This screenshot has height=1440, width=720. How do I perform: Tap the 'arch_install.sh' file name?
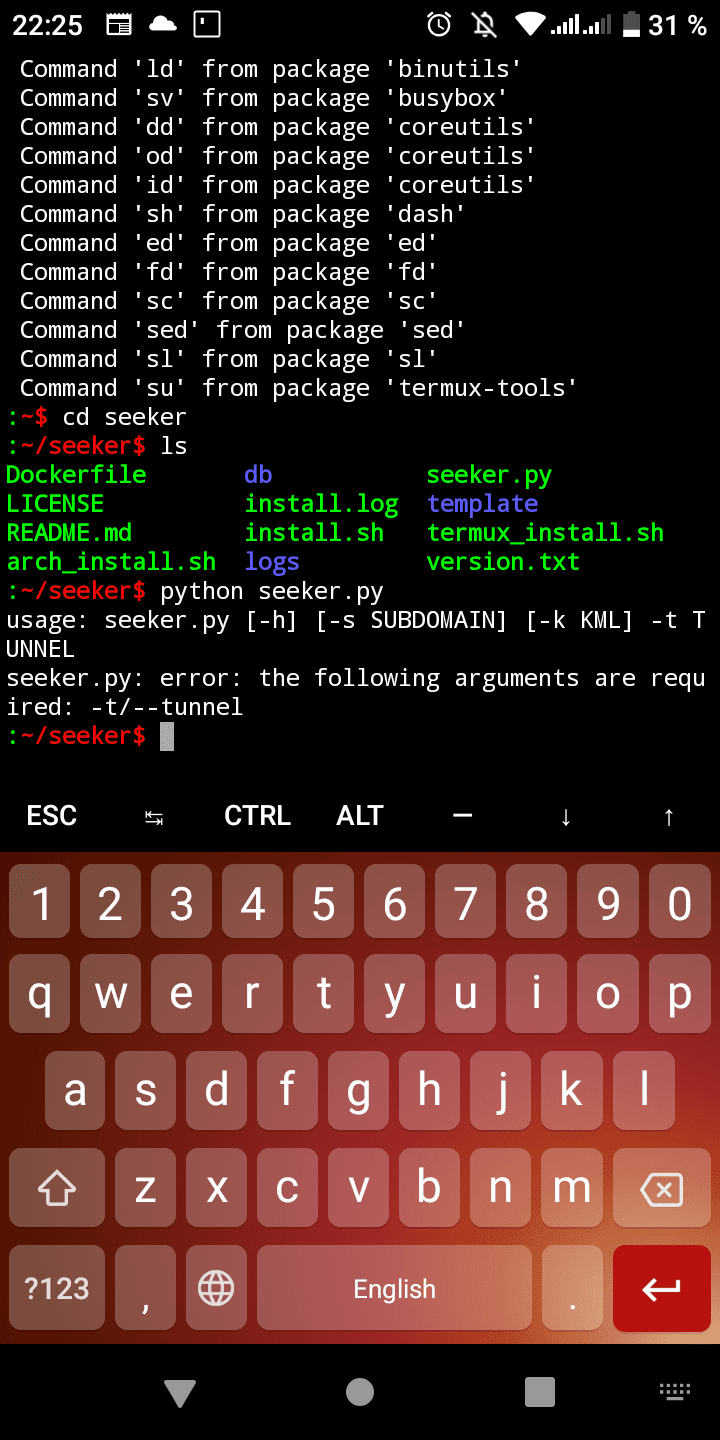click(x=111, y=562)
